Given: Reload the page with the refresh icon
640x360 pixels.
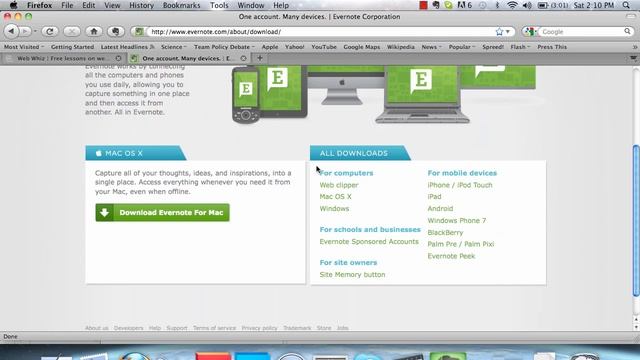Looking at the screenshot, I should 50,31.
